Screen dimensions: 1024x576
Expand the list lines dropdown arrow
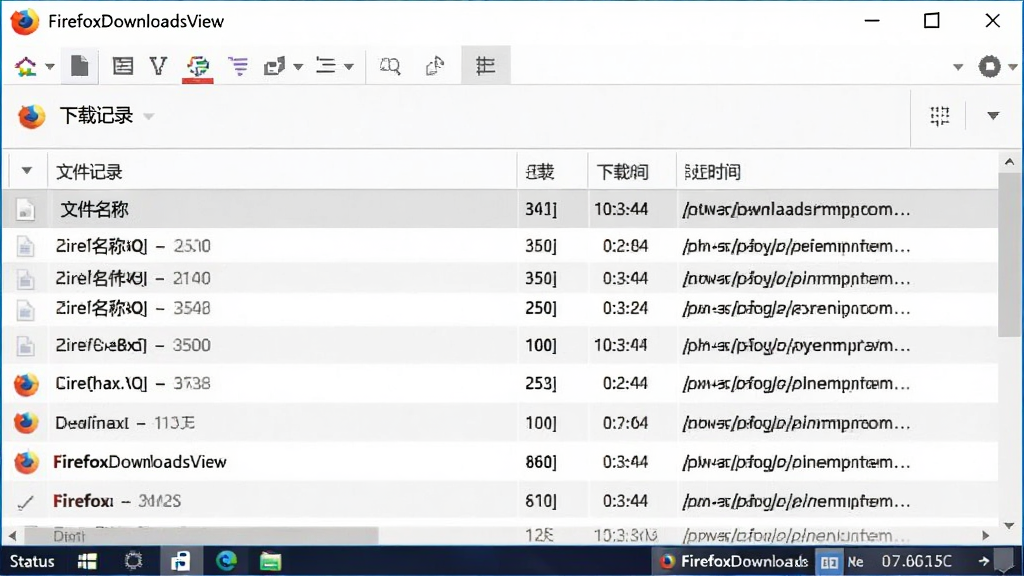(349, 67)
